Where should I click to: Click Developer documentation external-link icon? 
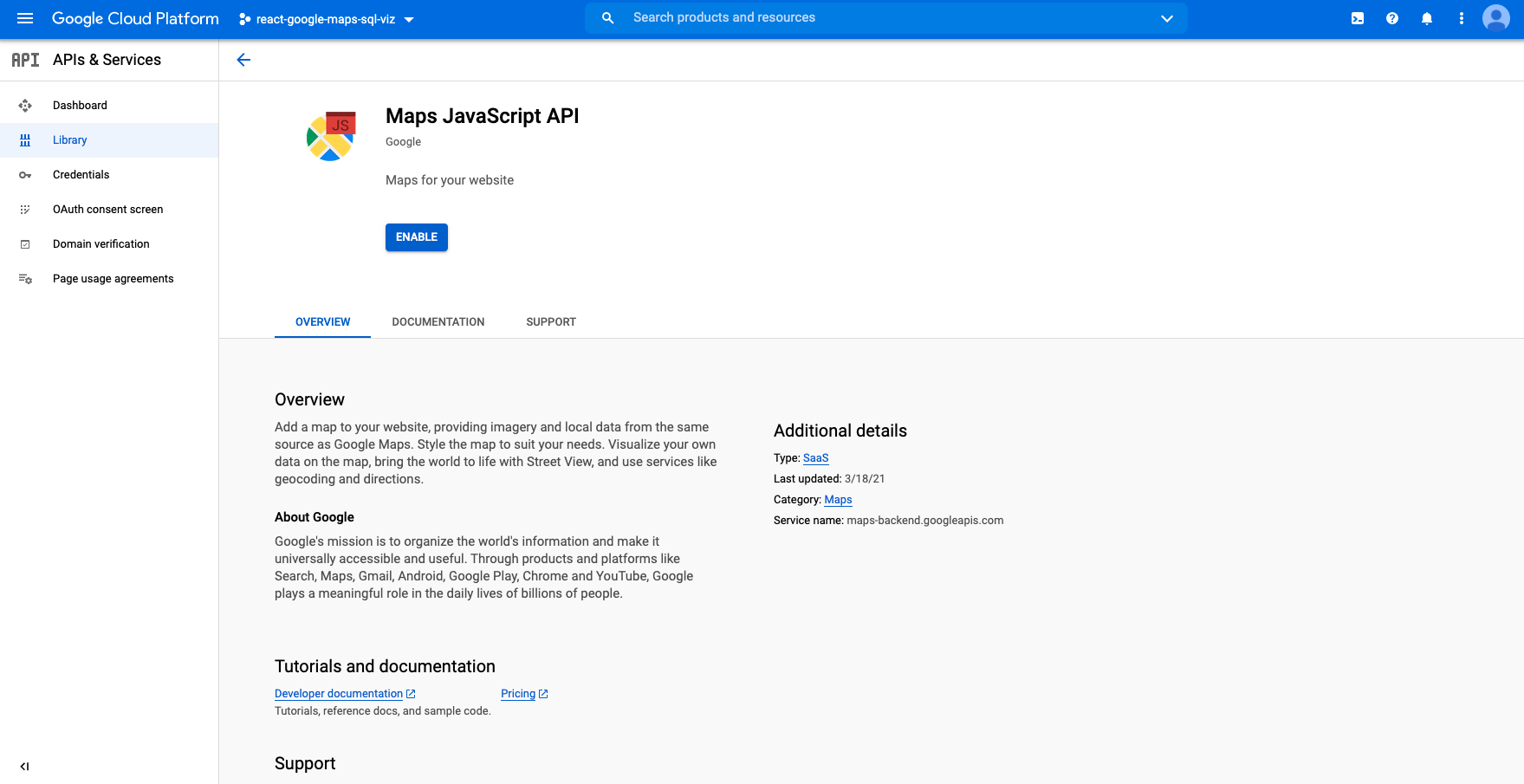412,694
